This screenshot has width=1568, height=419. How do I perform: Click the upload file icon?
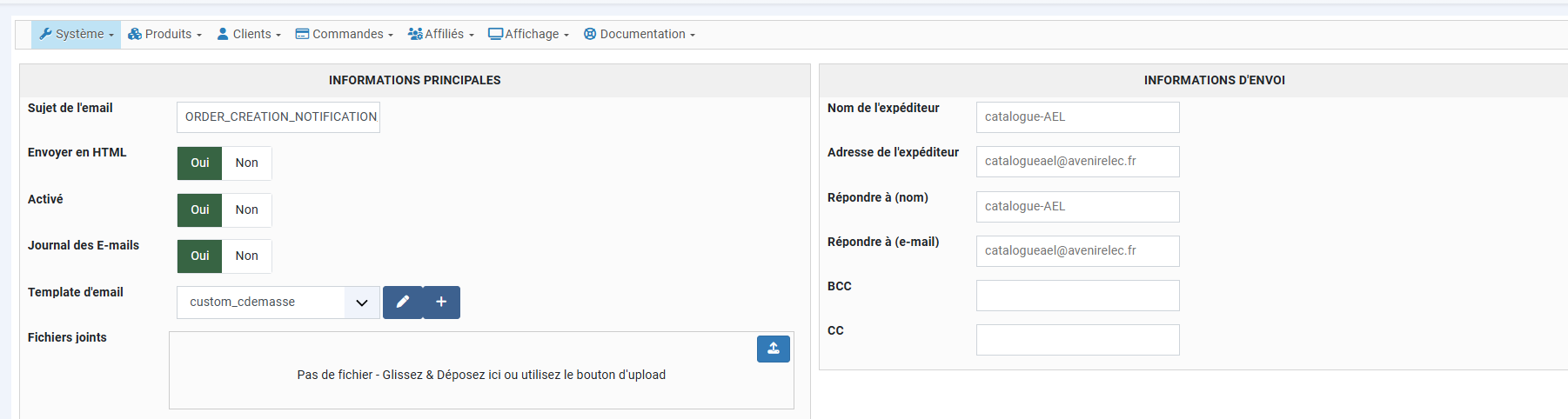[x=773, y=349]
